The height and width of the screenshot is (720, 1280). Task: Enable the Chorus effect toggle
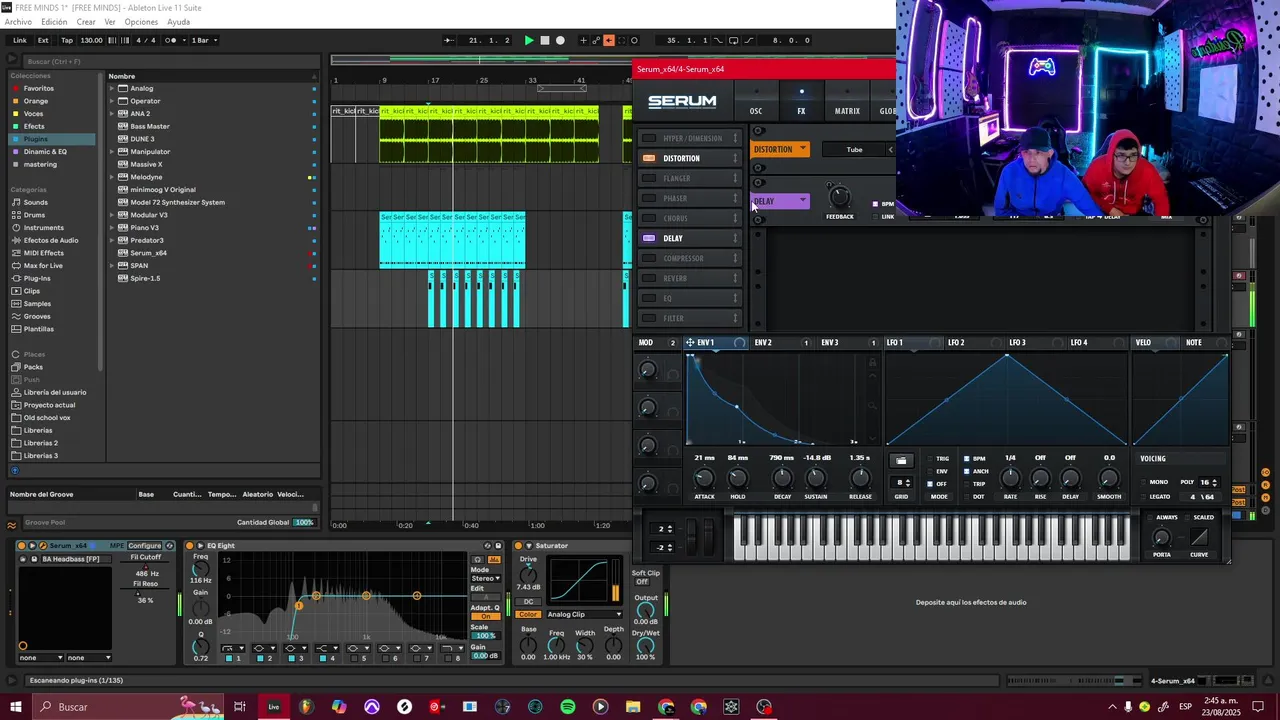tap(649, 218)
